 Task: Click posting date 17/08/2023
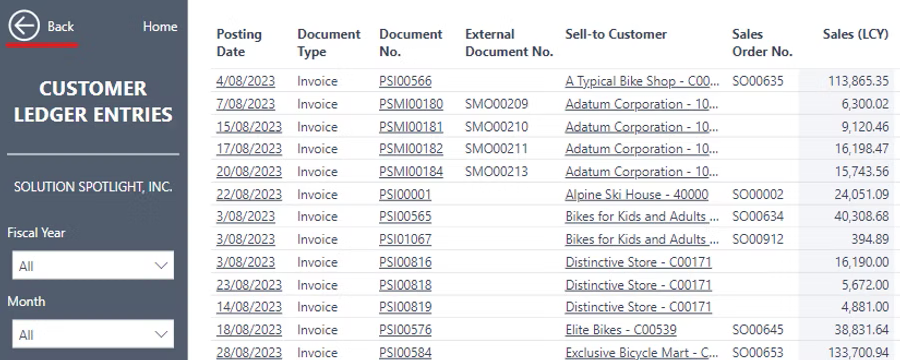[249, 149]
